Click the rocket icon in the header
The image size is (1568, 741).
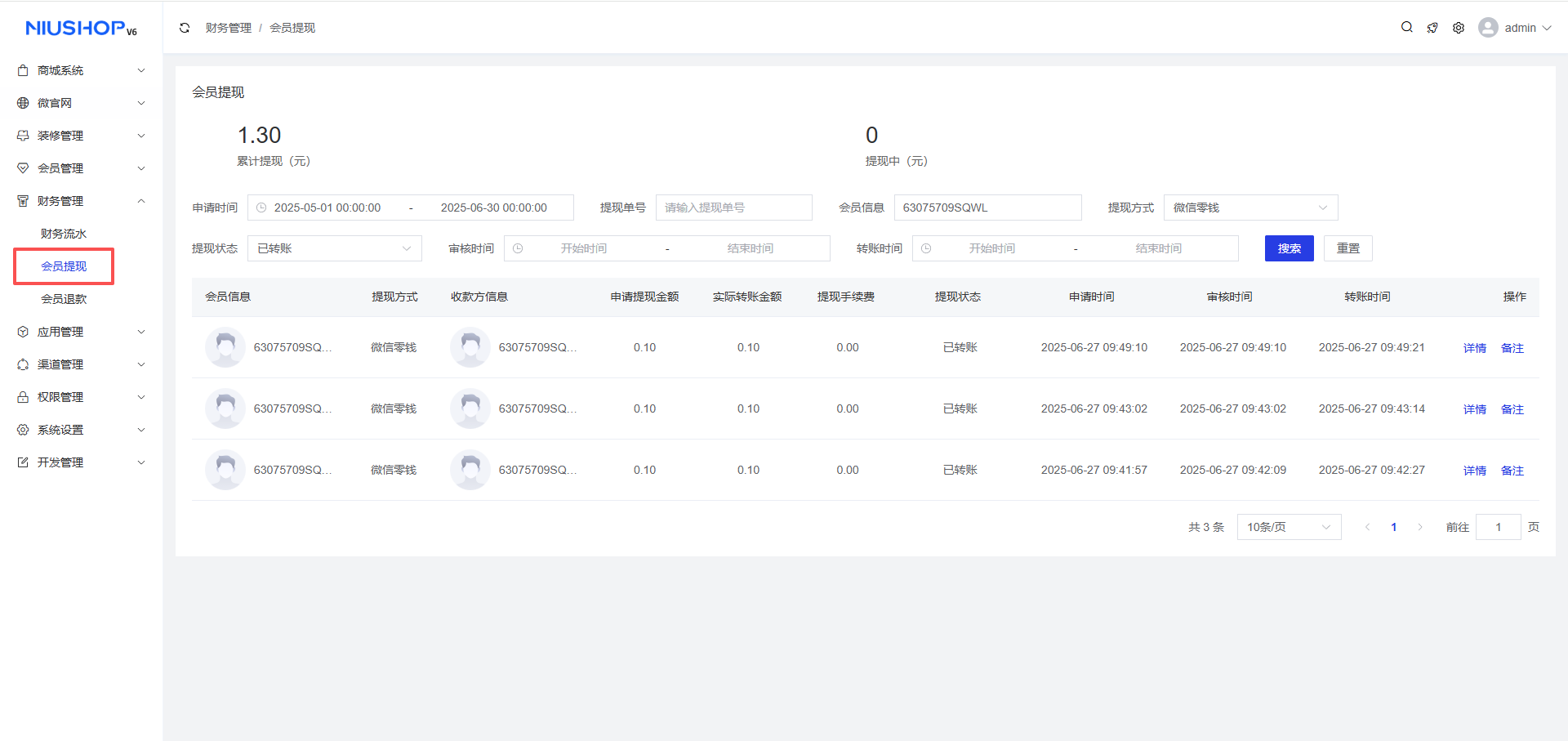(x=1432, y=28)
